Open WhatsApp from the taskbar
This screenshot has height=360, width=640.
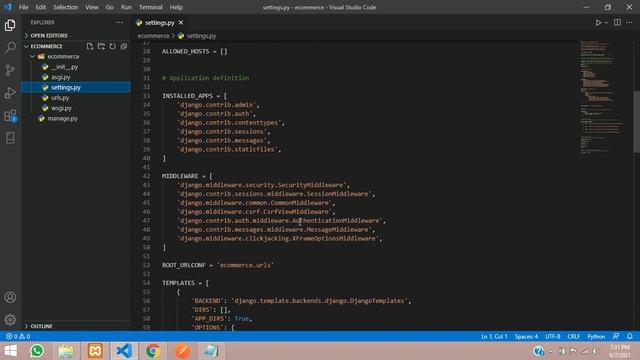coord(37,351)
